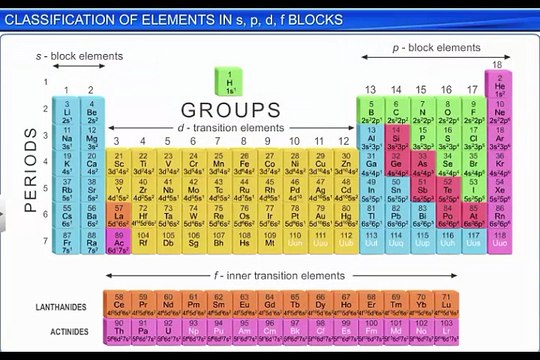Click the Tin (Sn) cell
The image size is (540, 360).
[396, 190]
